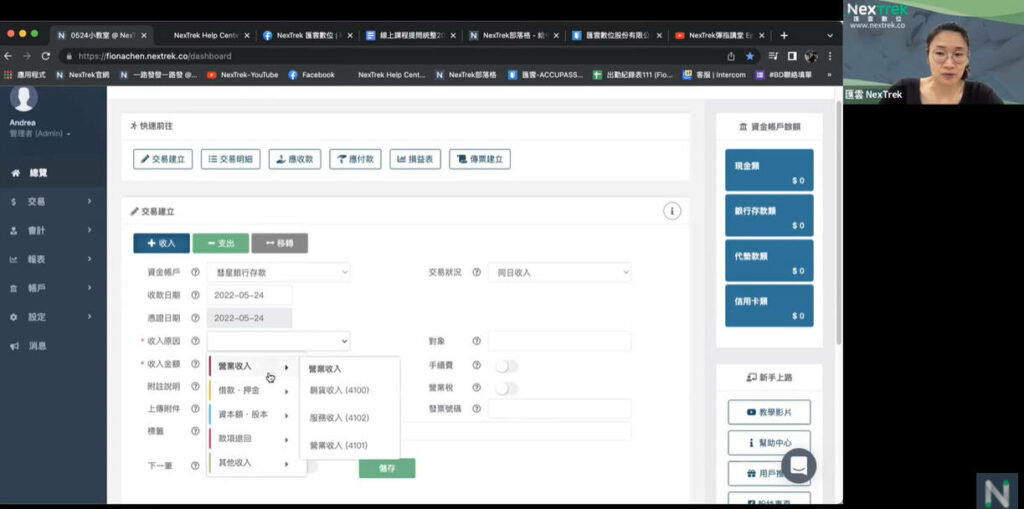Click help icon next to 收入原因
This screenshot has width=1024, height=509.
(x=195, y=341)
